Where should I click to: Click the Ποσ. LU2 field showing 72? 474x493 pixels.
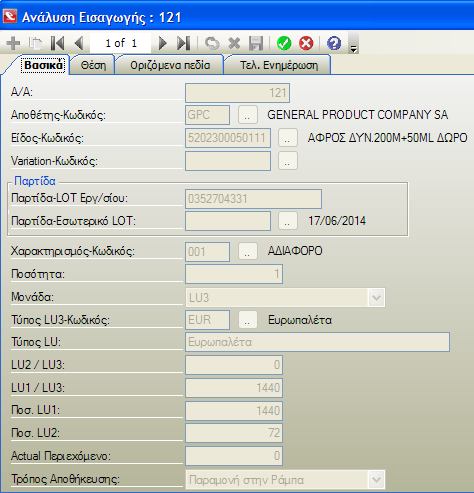click(x=234, y=433)
